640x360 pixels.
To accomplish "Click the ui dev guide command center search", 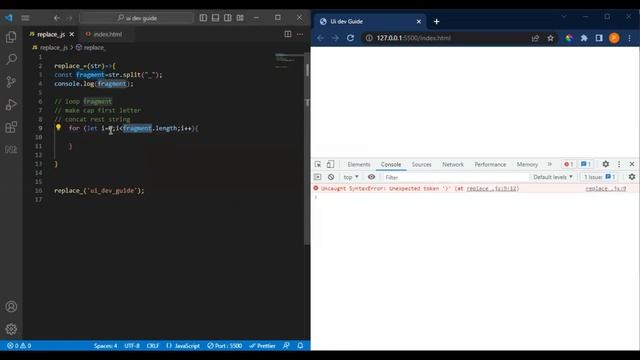I will click(137, 18).
